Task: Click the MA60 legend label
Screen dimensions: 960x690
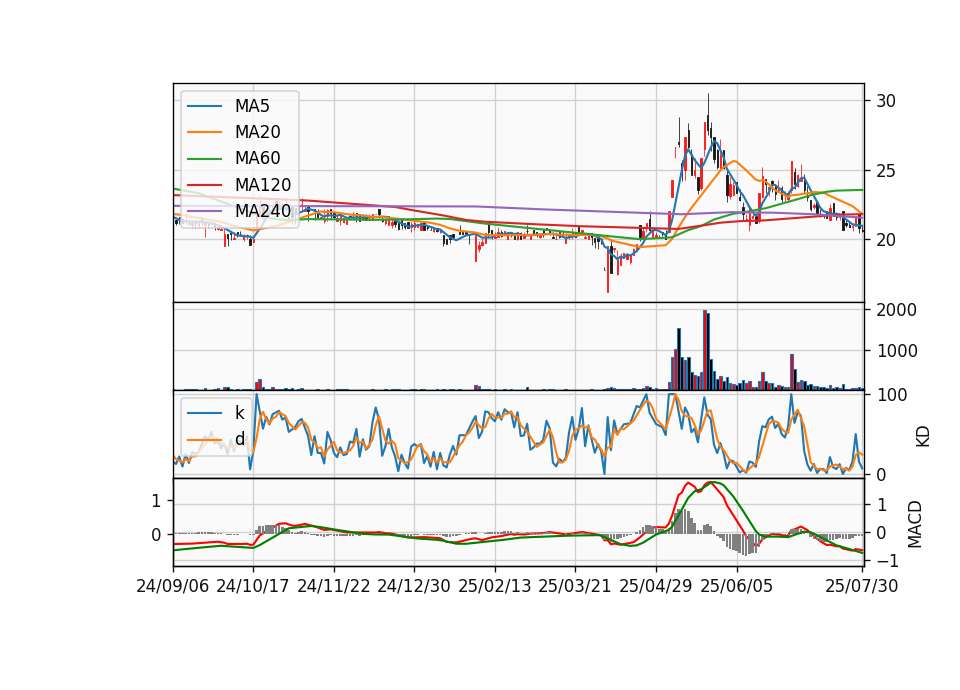Action: [257, 159]
